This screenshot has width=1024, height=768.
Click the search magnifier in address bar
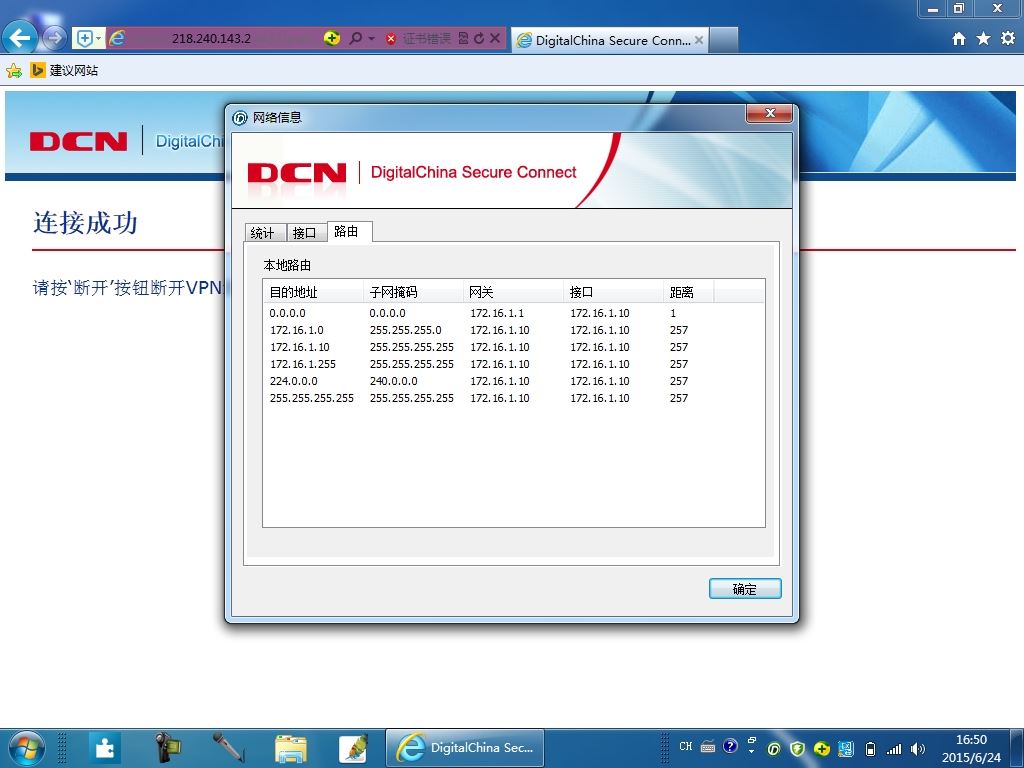pos(355,39)
